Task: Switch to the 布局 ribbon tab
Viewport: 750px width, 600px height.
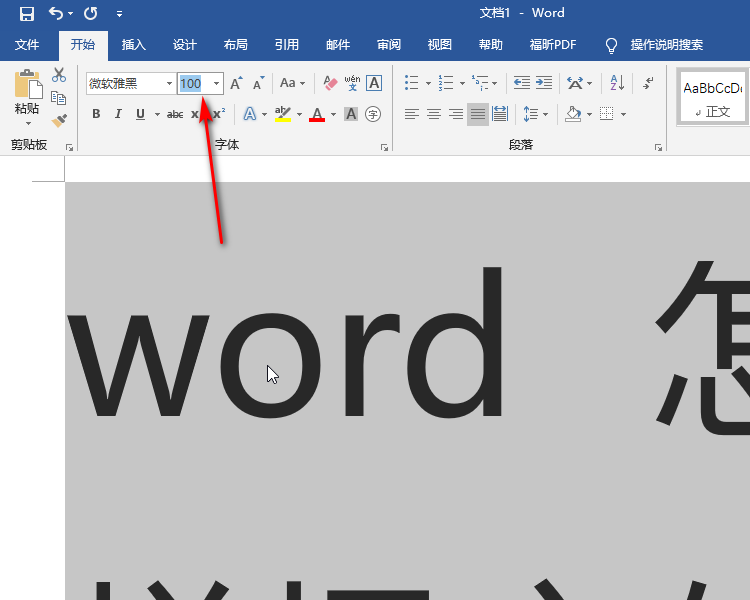Action: [x=236, y=45]
